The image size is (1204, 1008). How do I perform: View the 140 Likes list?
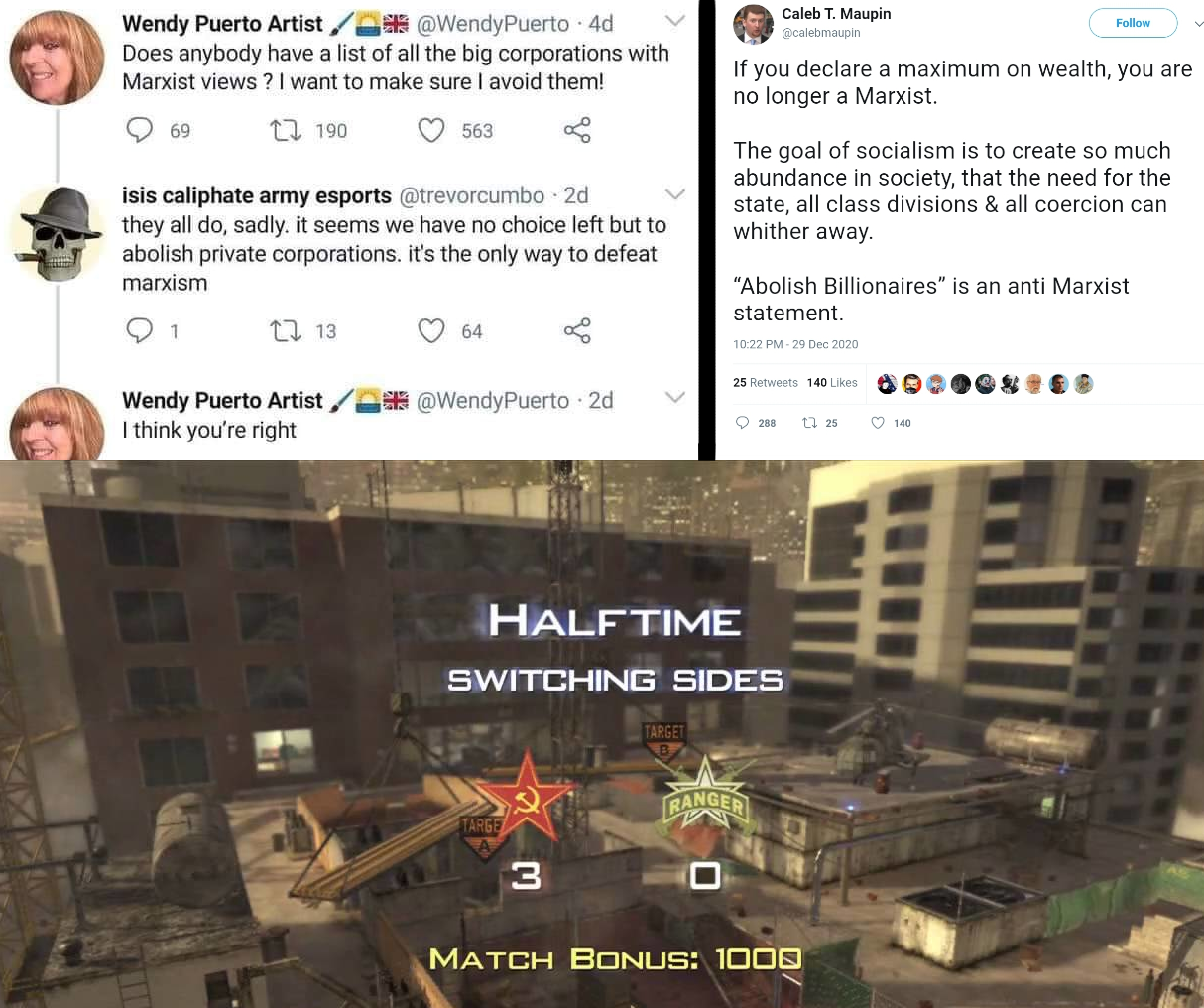click(832, 383)
